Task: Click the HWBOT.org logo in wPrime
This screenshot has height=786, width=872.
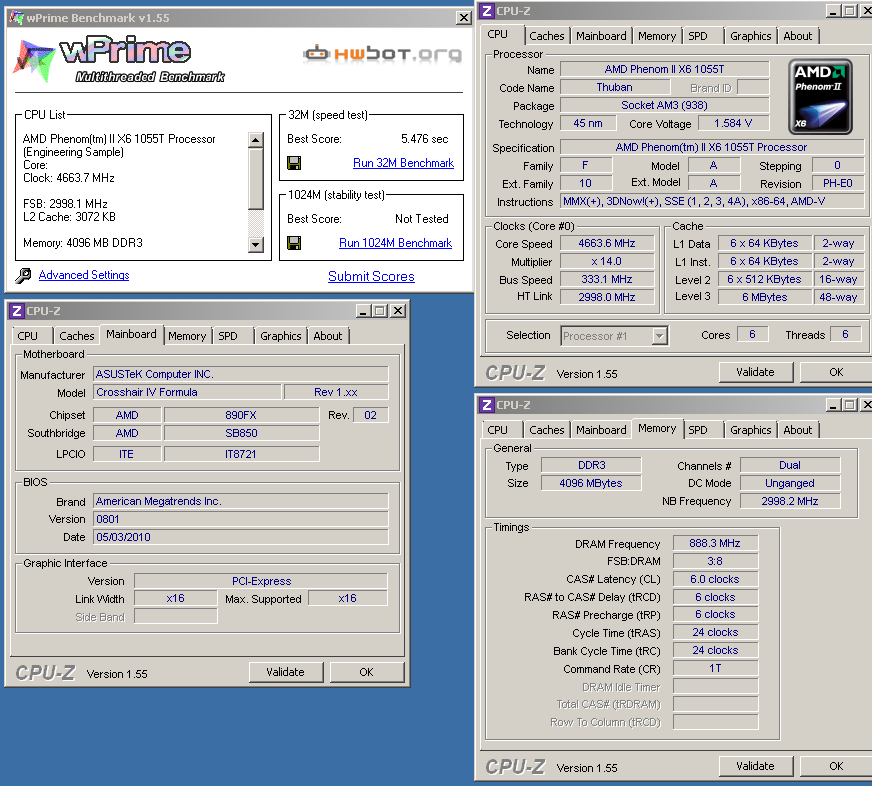Action: pos(383,53)
